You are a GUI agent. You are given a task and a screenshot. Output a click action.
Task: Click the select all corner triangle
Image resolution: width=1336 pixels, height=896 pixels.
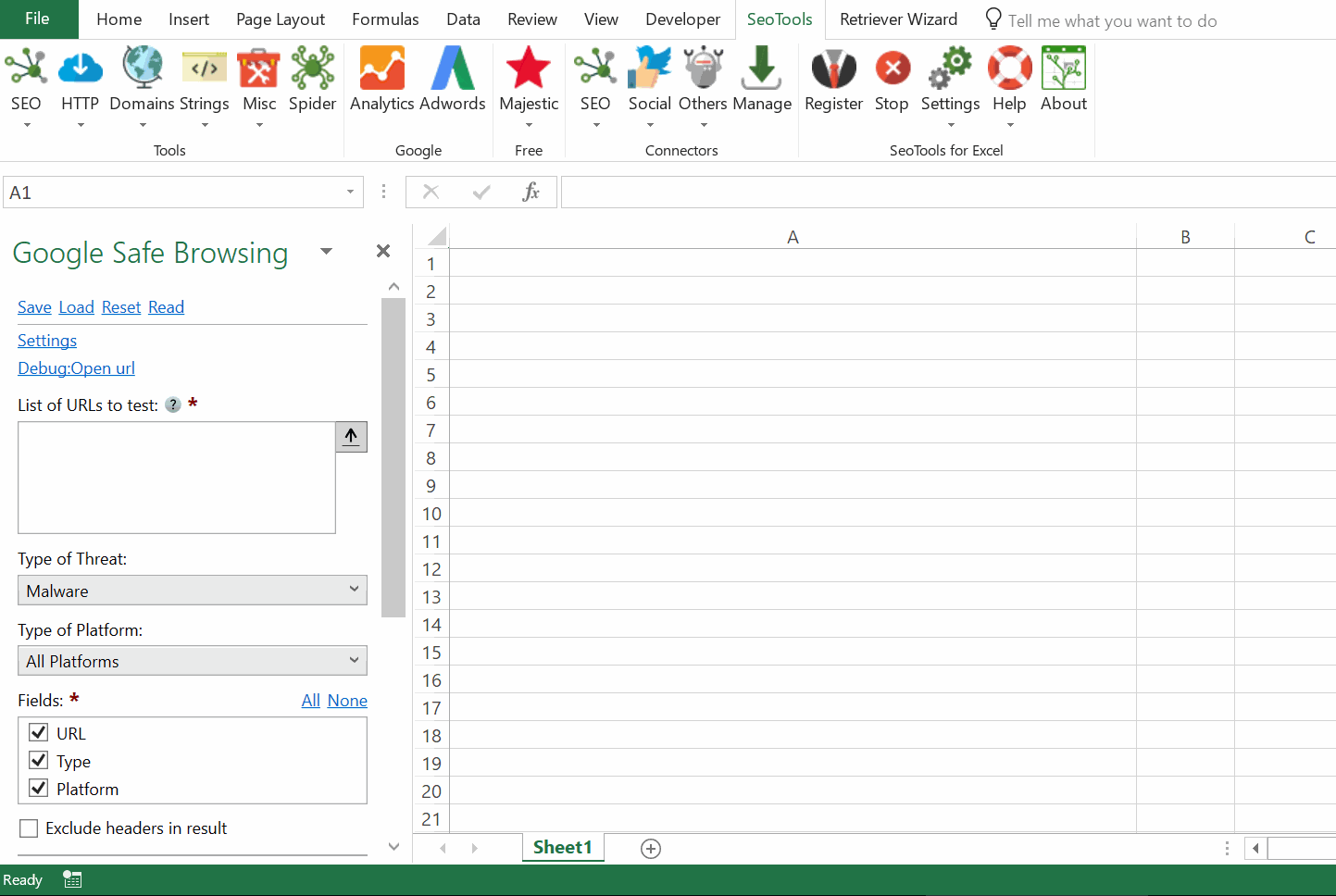click(x=436, y=236)
